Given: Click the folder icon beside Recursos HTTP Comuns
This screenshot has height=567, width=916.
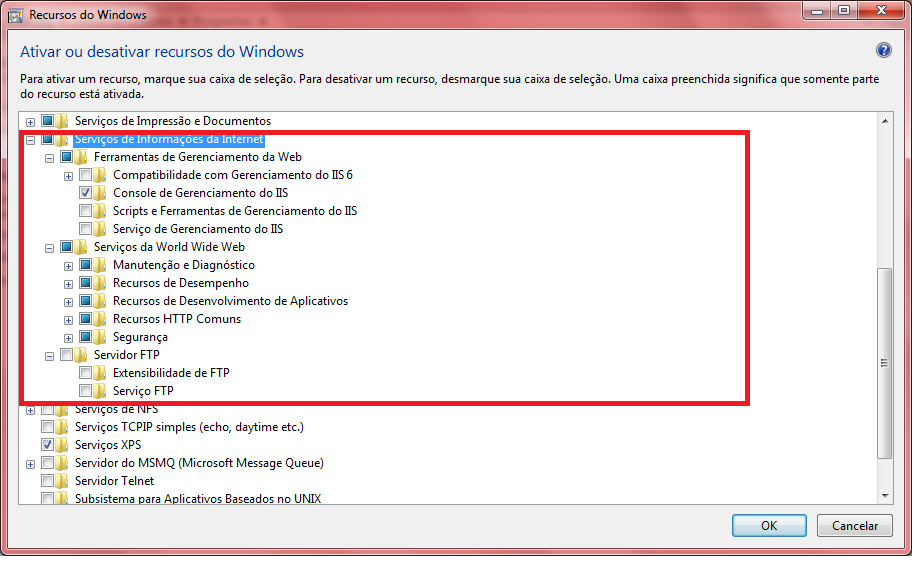Looking at the screenshot, I should pos(101,319).
